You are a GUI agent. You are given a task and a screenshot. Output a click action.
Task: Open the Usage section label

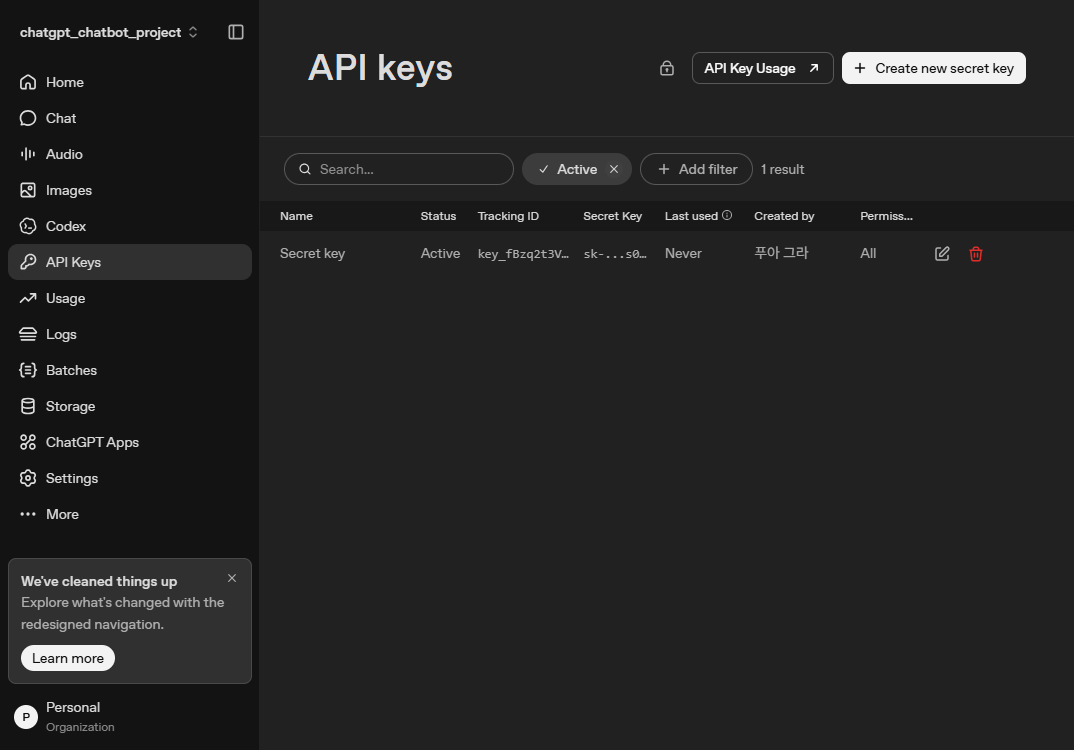[x=66, y=298]
